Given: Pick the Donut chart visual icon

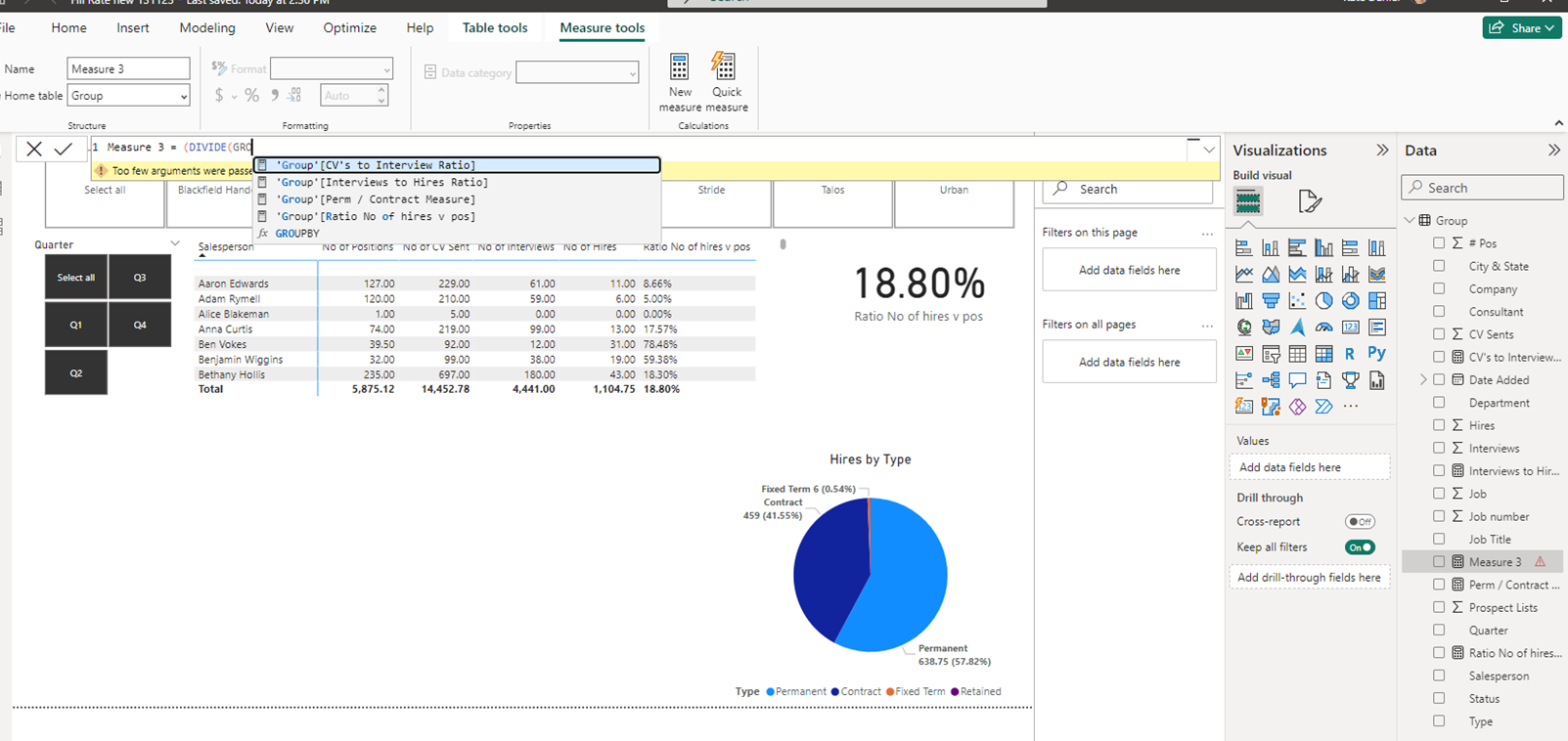Looking at the screenshot, I should coord(1350,300).
